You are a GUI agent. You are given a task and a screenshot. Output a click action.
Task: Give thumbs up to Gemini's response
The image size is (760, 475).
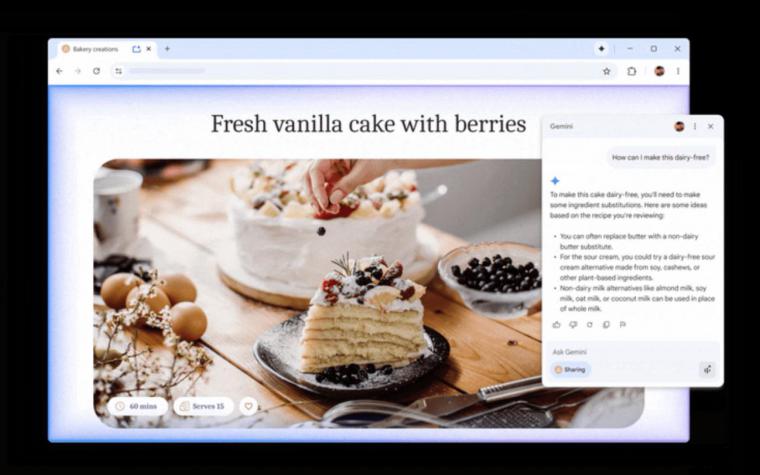tap(556, 324)
